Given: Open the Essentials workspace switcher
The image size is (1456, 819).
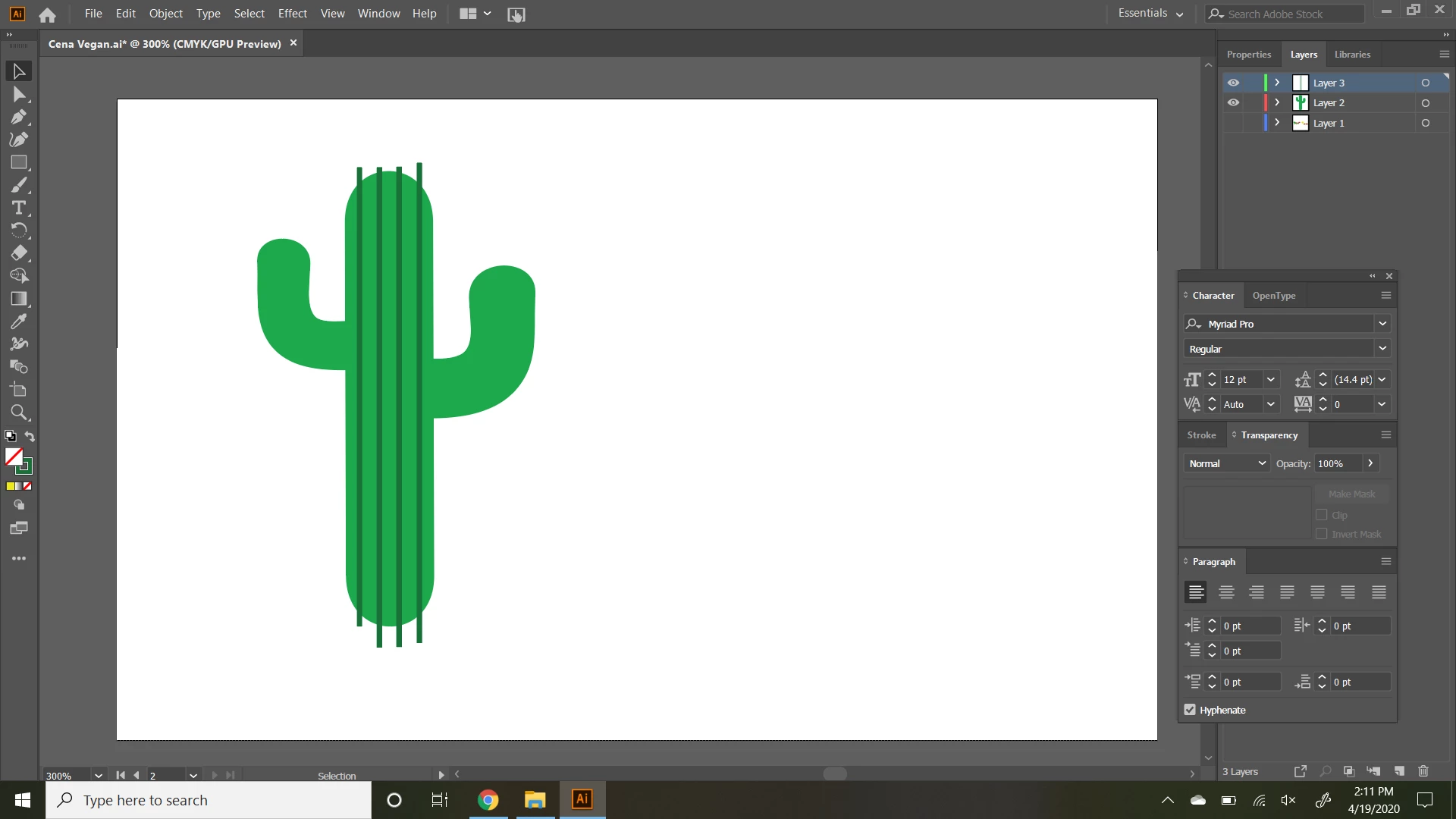Looking at the screenshot, I should point(1150,14).
